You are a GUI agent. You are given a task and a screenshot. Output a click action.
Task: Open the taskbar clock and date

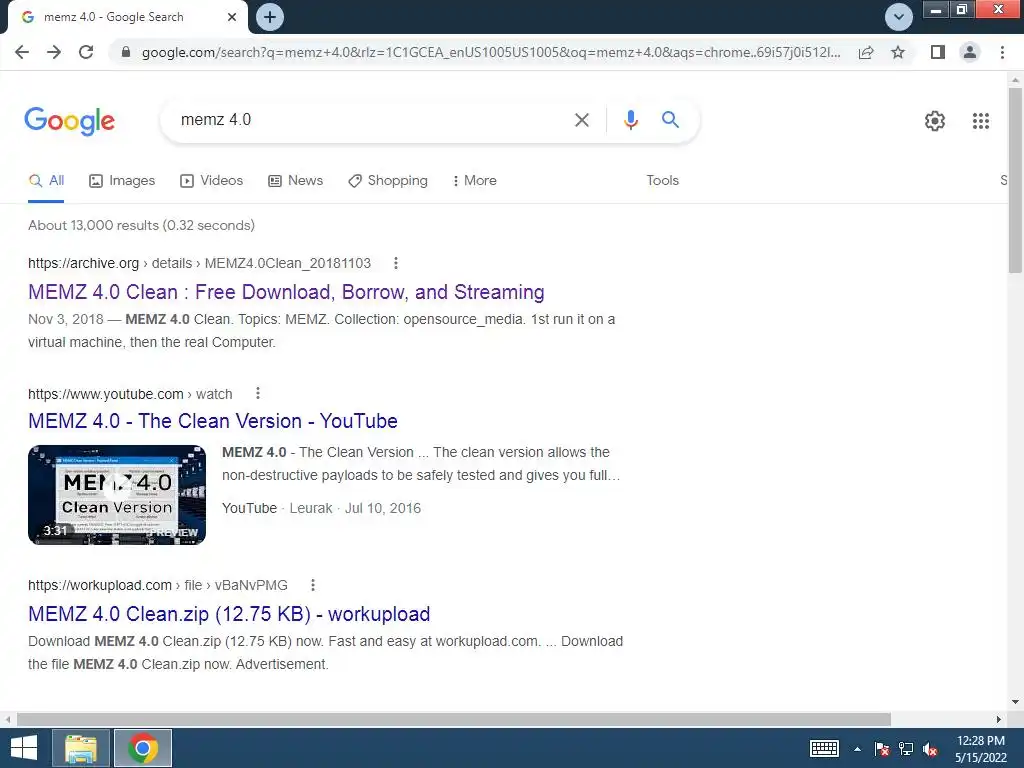click(981, 749)
